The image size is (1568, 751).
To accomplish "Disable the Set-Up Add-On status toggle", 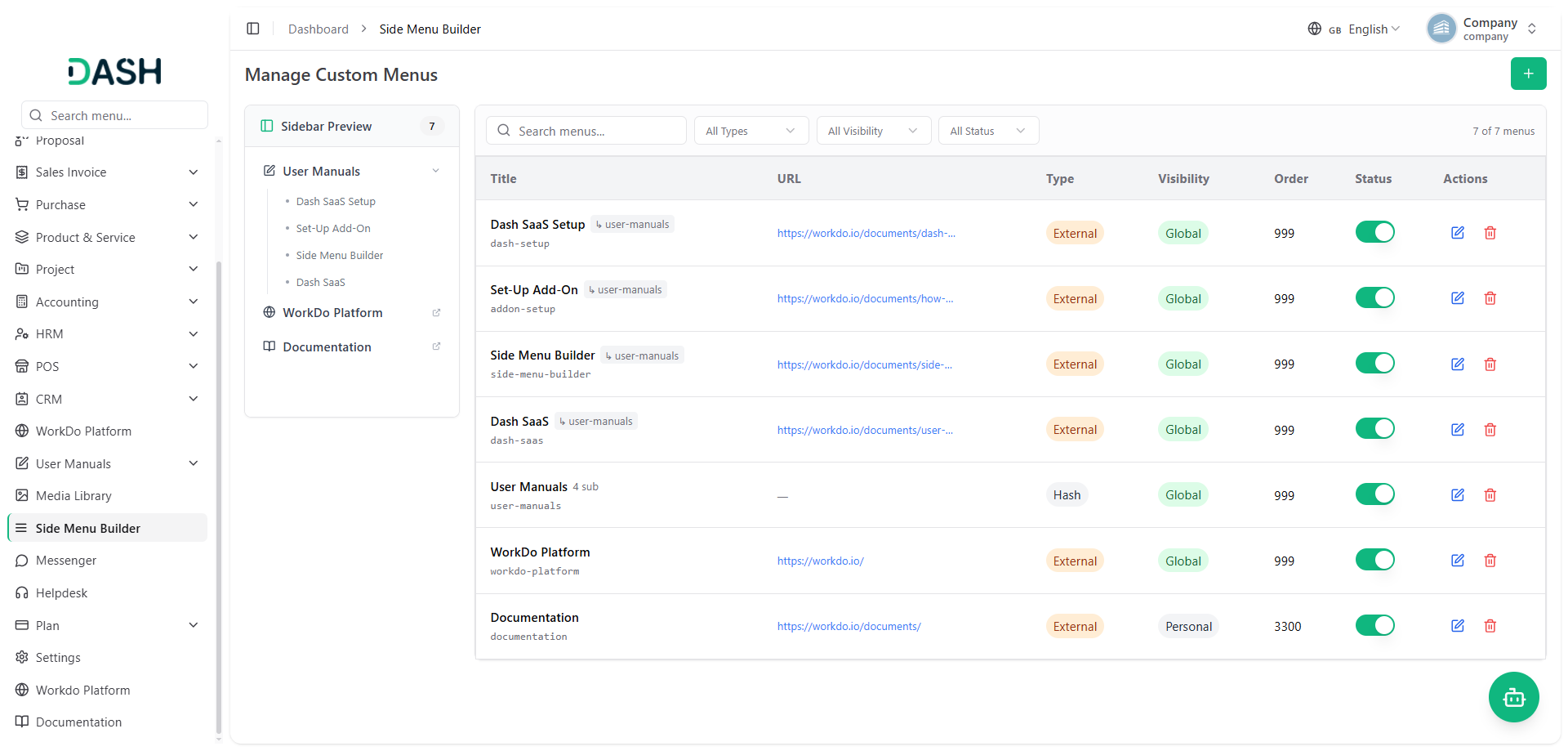I will 1374,297.
